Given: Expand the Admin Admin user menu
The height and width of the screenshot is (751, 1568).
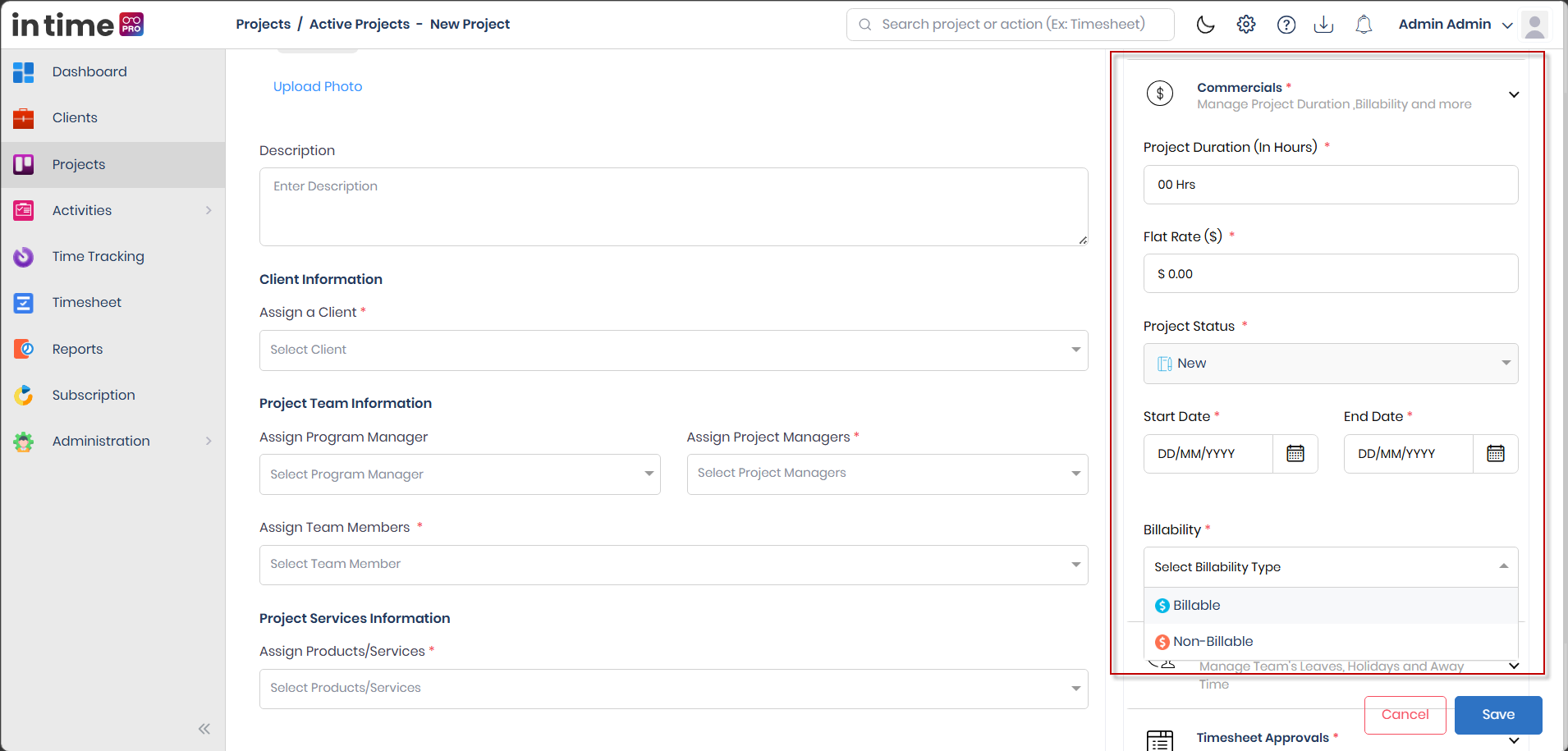Looking at the screenshot, I should point(1507,25).
